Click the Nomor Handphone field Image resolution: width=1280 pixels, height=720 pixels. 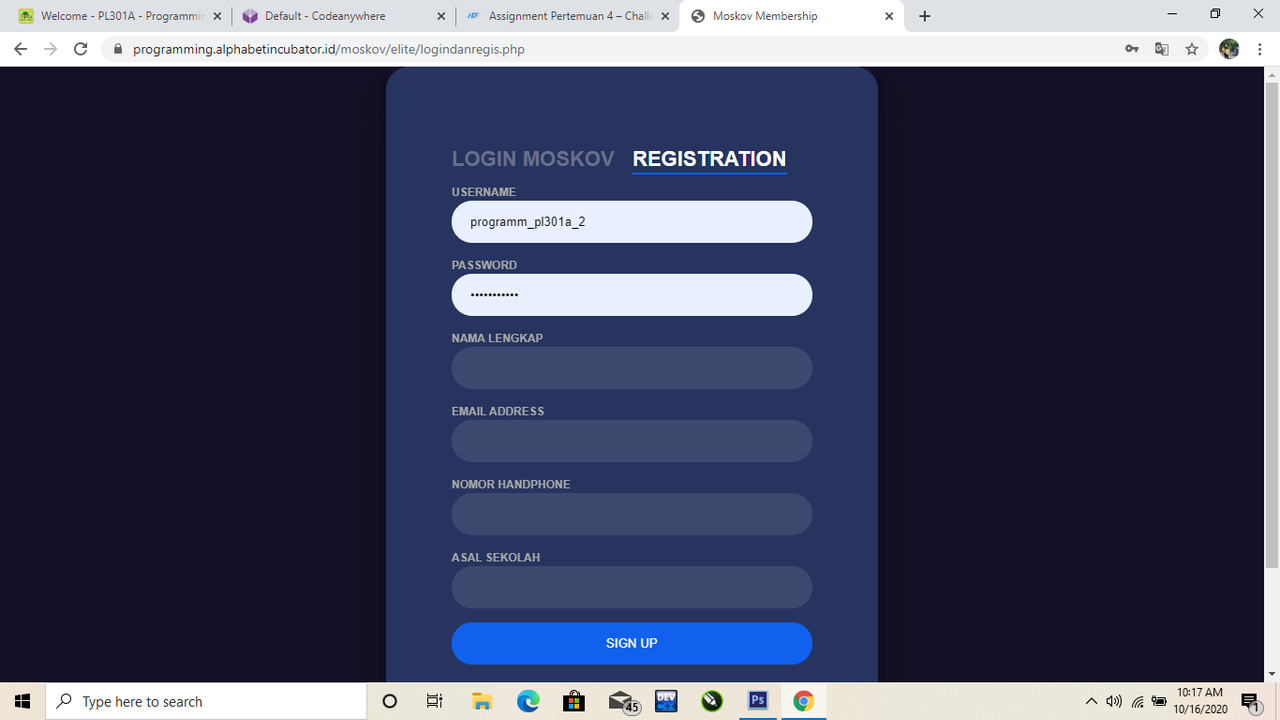tap(632, 514)
